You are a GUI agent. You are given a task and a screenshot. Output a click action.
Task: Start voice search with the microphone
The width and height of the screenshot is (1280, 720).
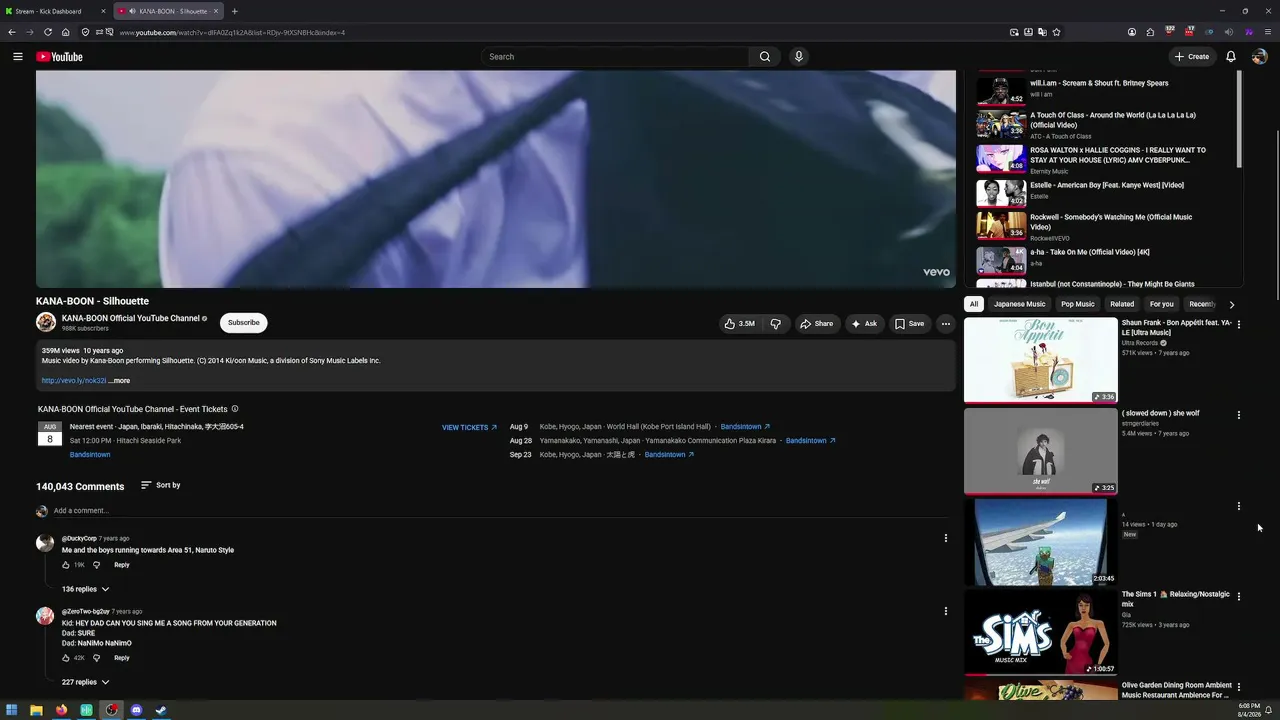(x=799, y=57)
